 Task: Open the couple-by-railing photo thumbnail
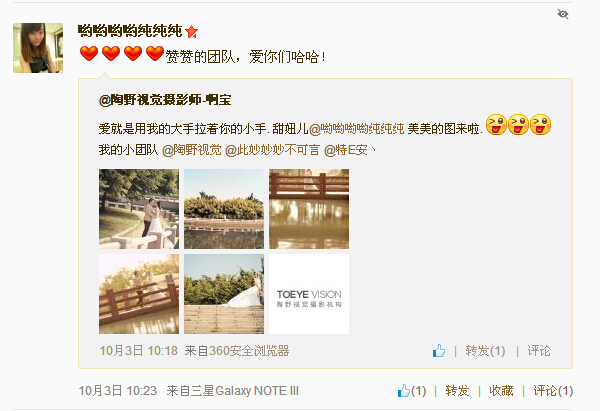[139, 209]
